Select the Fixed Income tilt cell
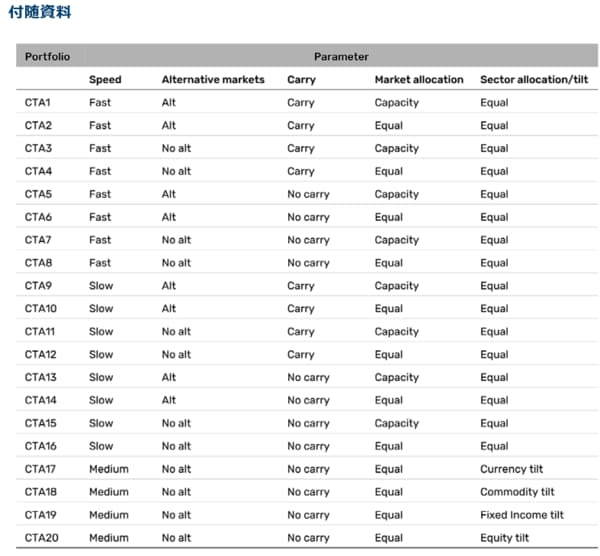Screen dimensions: 600x556 tap(521, 515)
